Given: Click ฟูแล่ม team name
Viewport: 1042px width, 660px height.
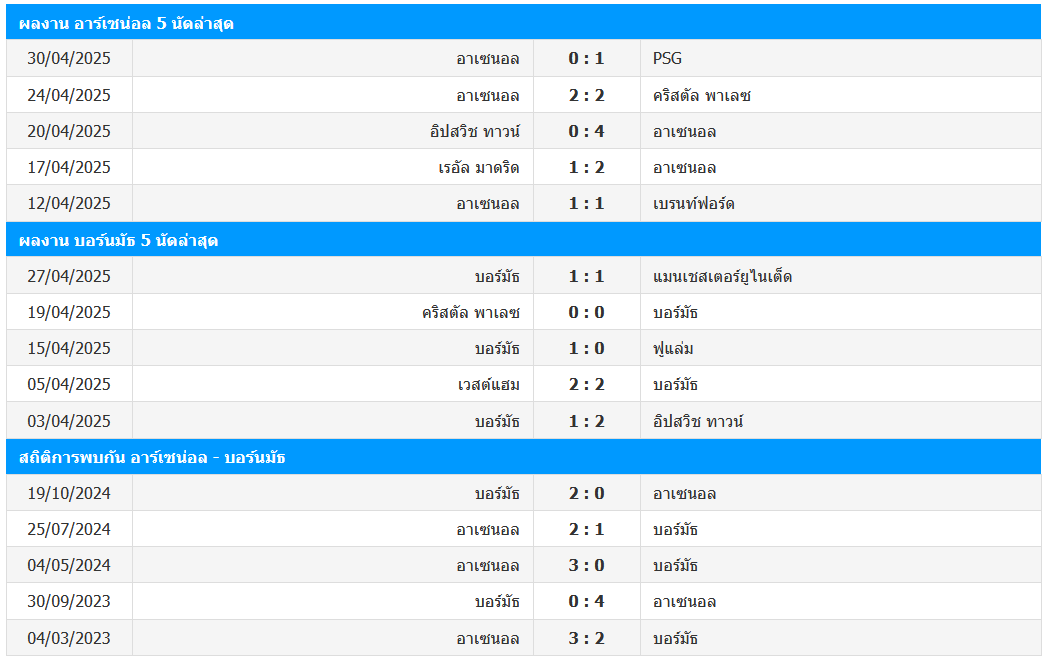Looking at the screenshot, I should 673,348.
